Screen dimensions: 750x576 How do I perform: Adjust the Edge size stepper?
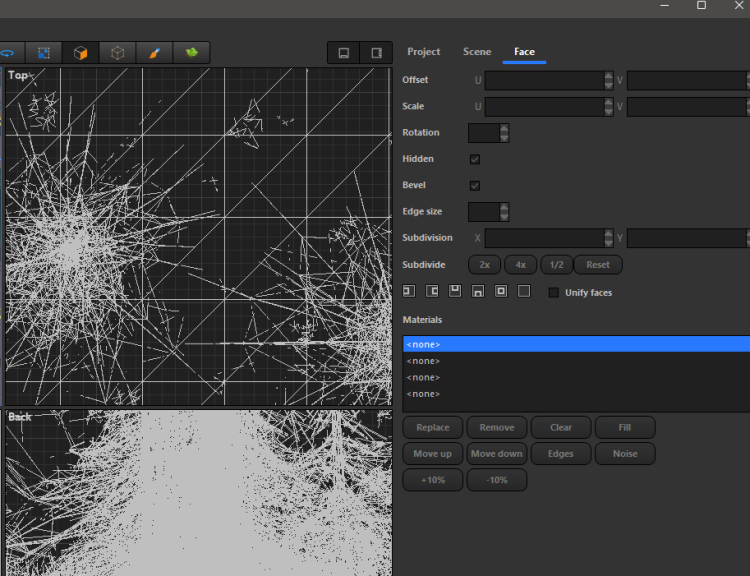click(504, 211)
